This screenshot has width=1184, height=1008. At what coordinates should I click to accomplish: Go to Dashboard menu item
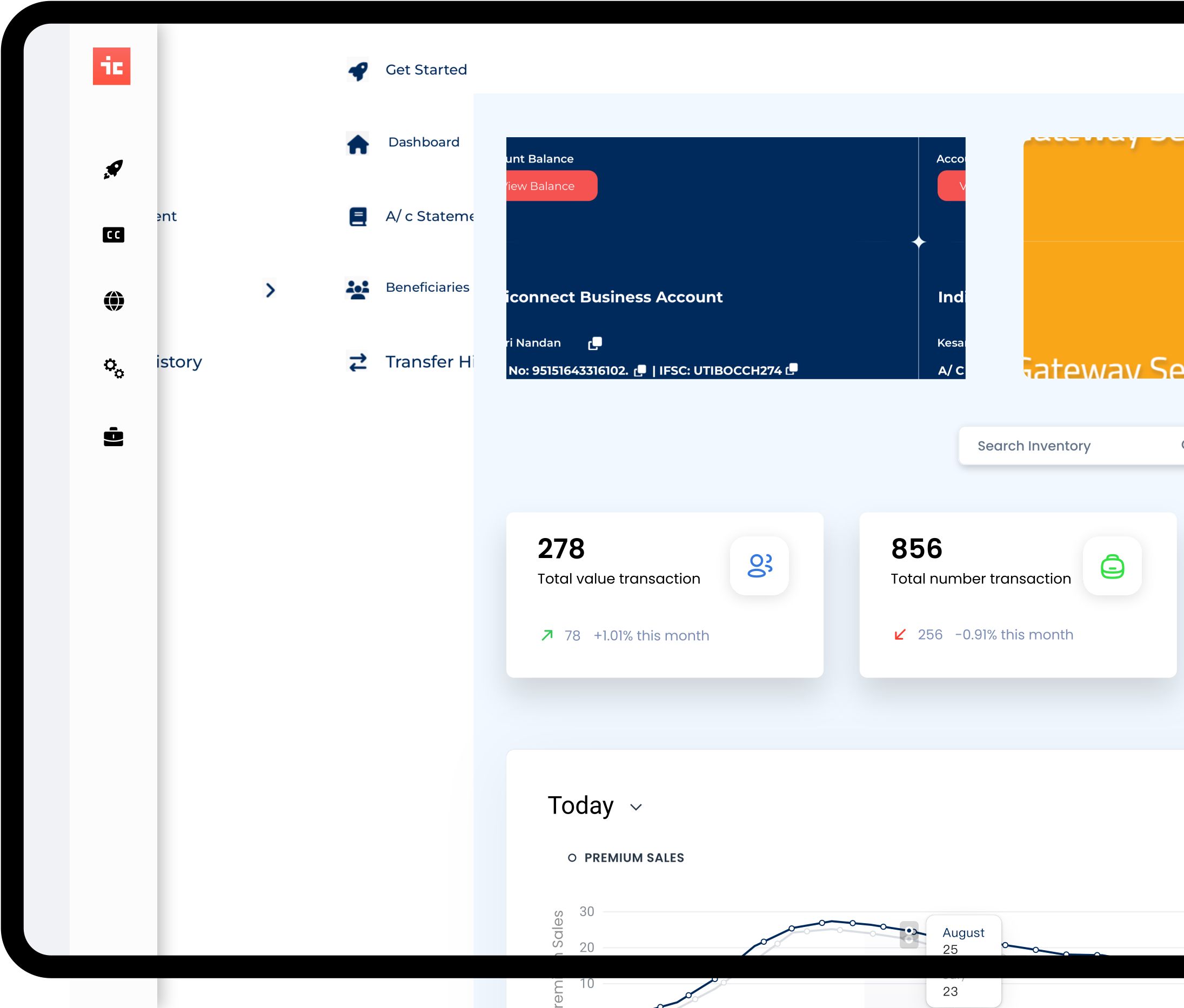click(x=424, y=142)
